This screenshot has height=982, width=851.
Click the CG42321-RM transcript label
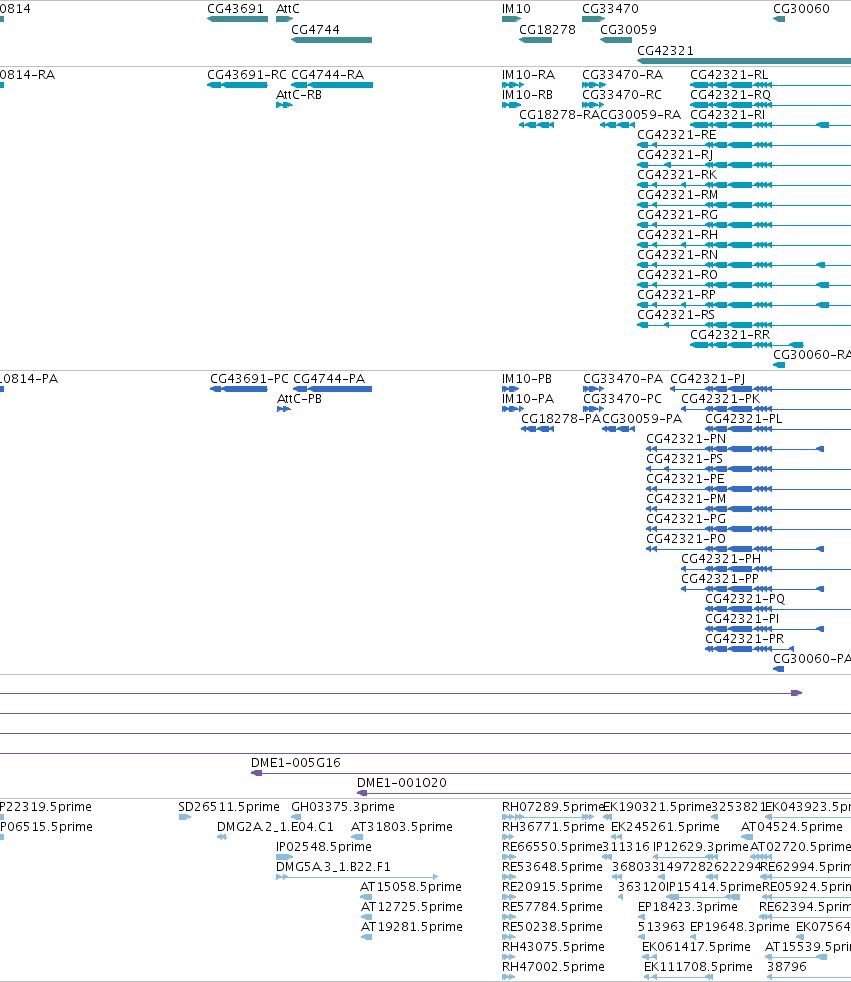coord(678,195)
